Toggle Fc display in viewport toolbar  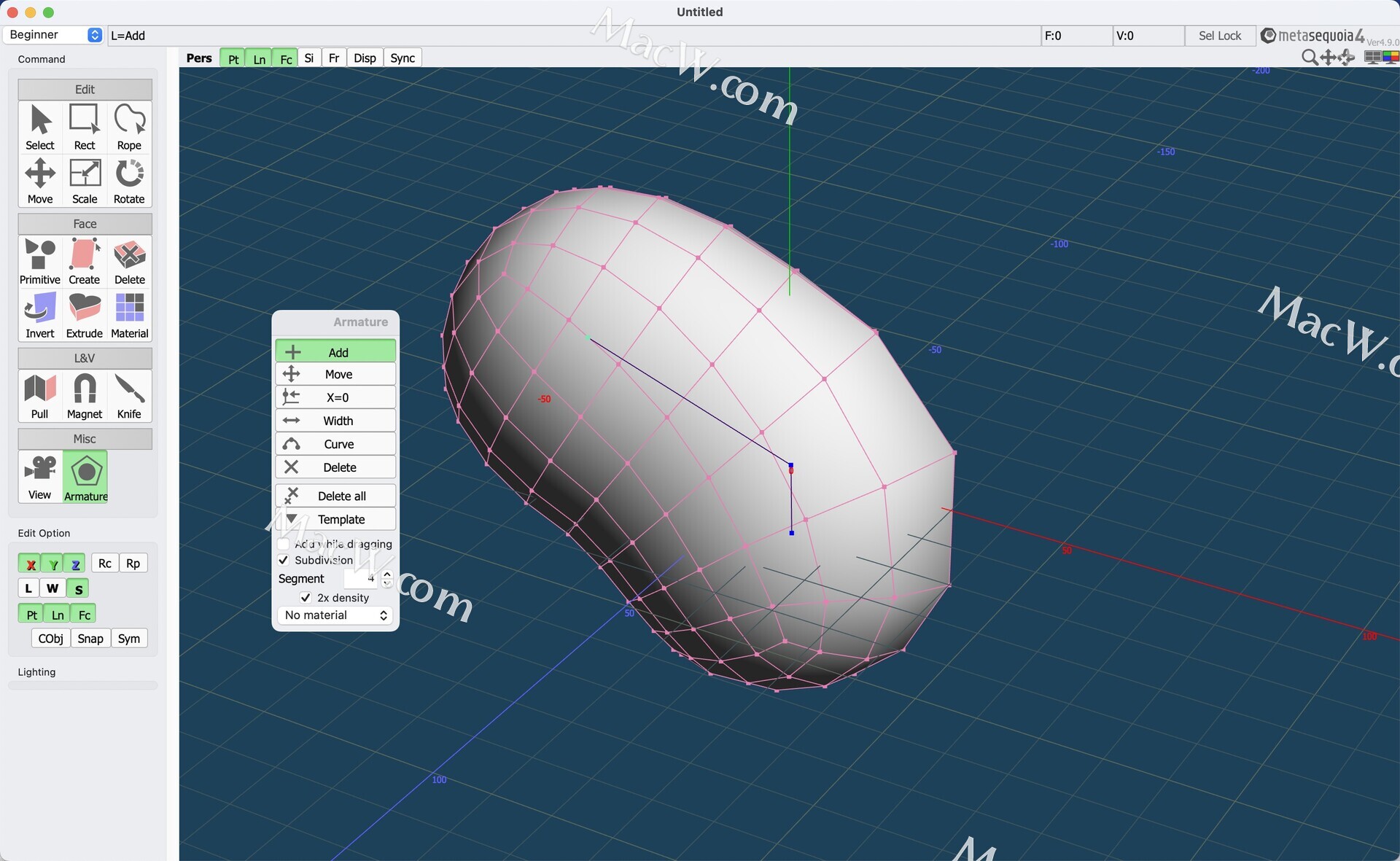[286, 58]
